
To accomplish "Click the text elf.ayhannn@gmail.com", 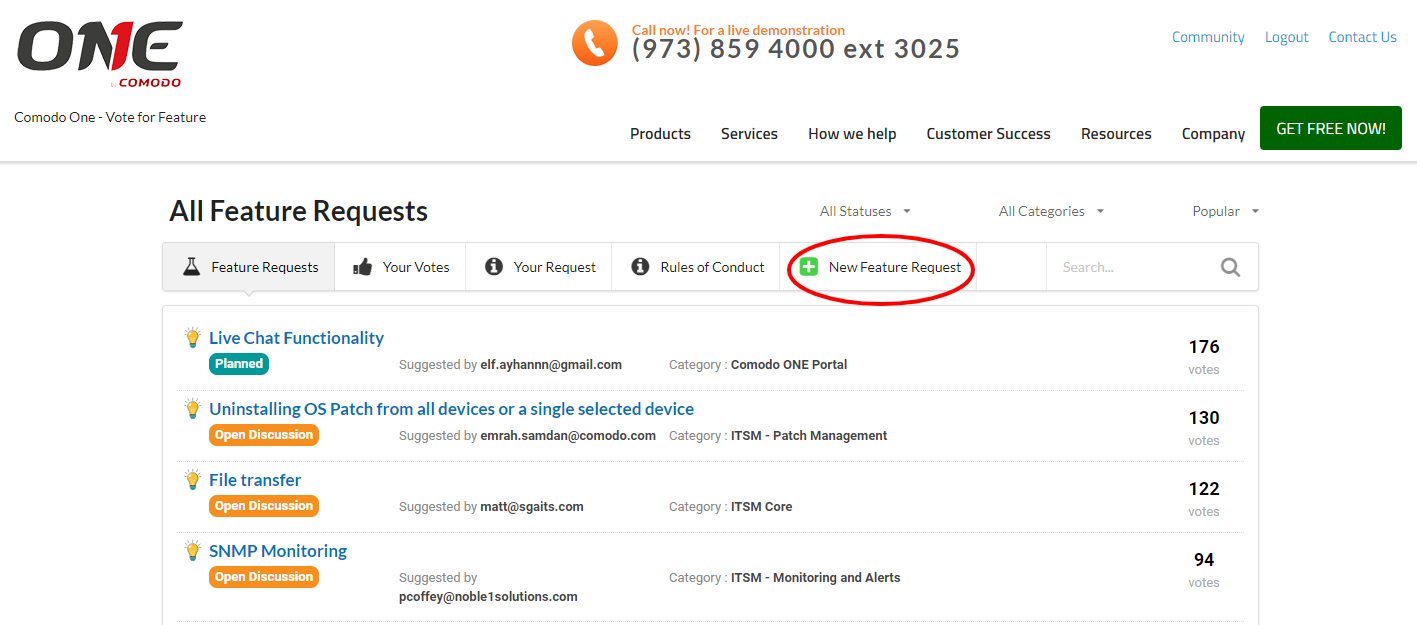I will pyautogui.click(x=551, y=365).
